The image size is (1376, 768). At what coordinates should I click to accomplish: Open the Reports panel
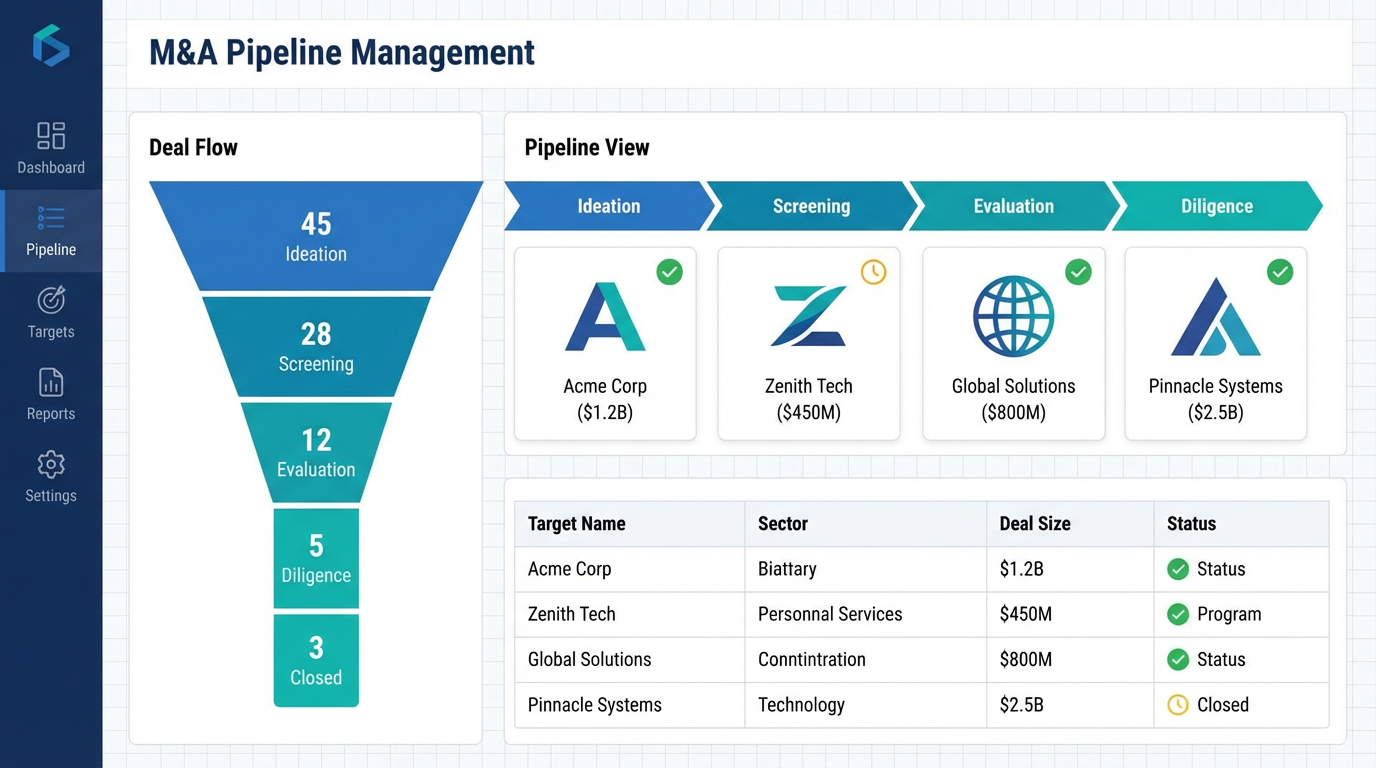pos(51,394)
